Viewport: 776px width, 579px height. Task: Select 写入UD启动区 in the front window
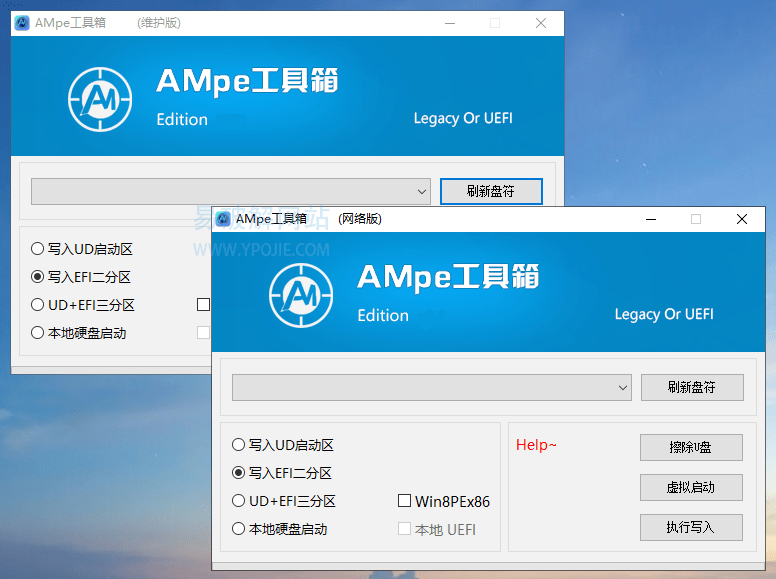point(283,445)
